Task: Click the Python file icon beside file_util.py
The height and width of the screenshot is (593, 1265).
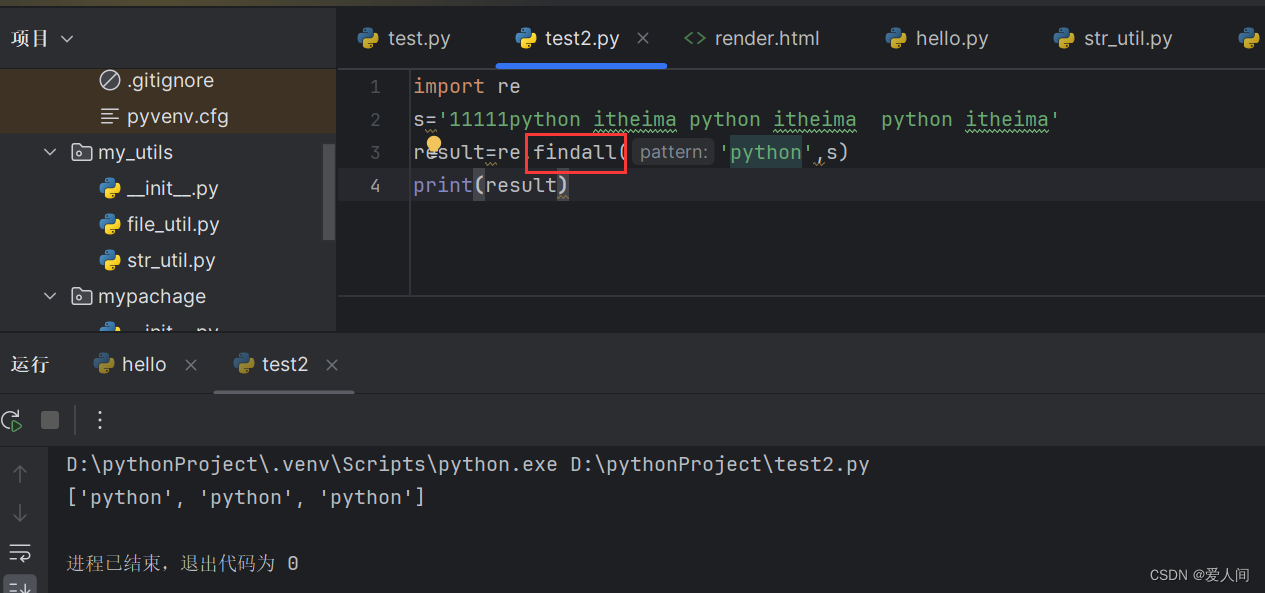Action: (x=109, y=224)
